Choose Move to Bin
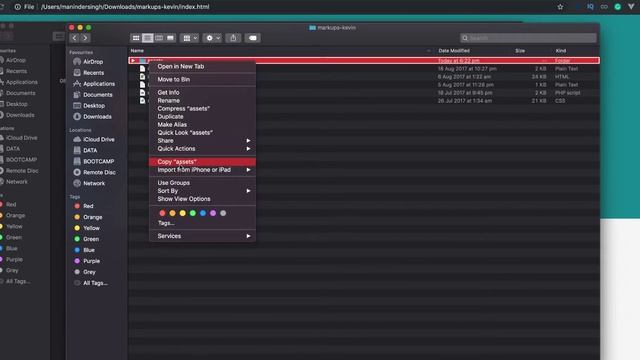640x360 pixels. (x=202, y=80)
